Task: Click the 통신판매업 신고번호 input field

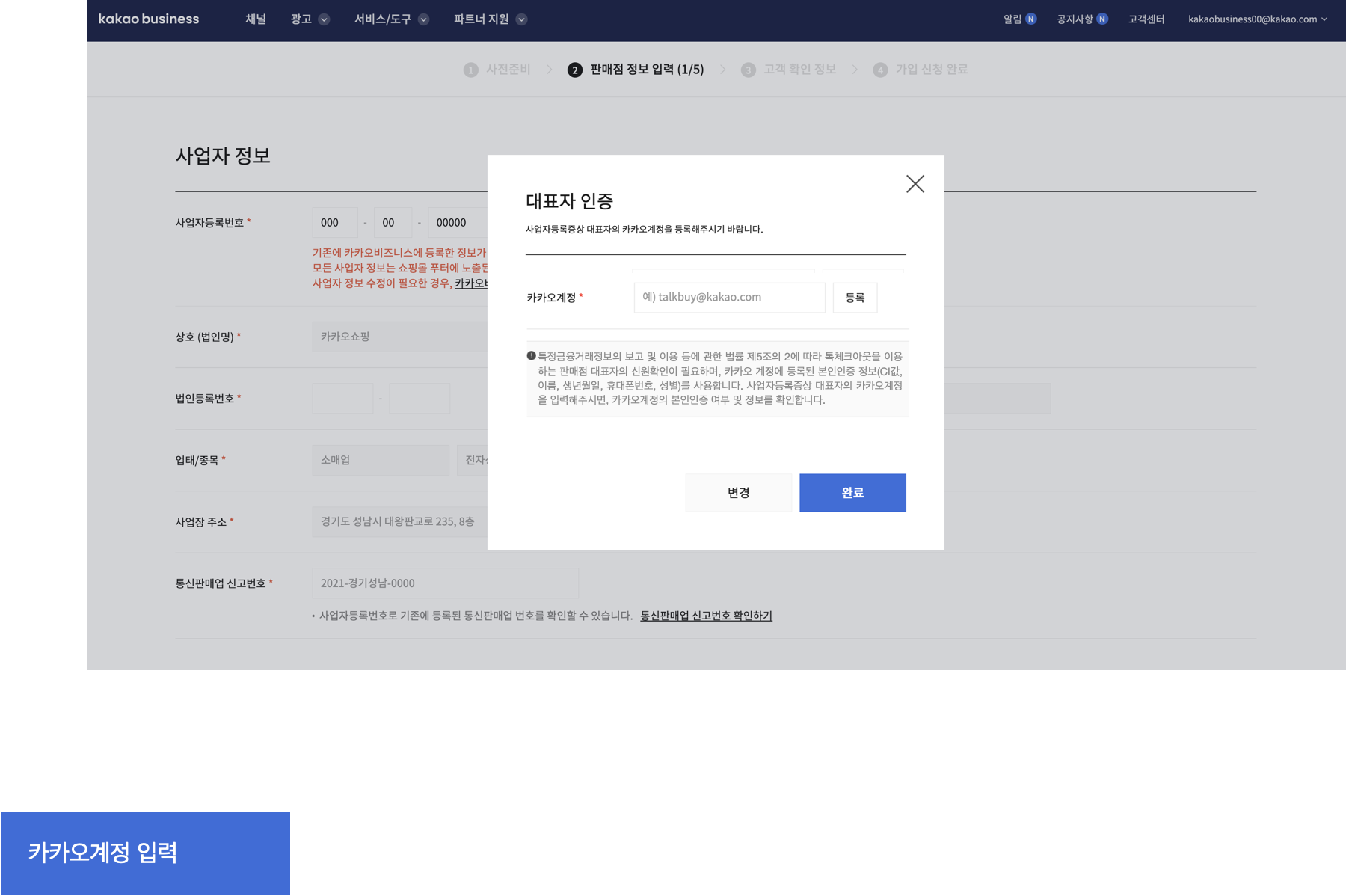Action: pyautogui.click(x=445, y=583)
